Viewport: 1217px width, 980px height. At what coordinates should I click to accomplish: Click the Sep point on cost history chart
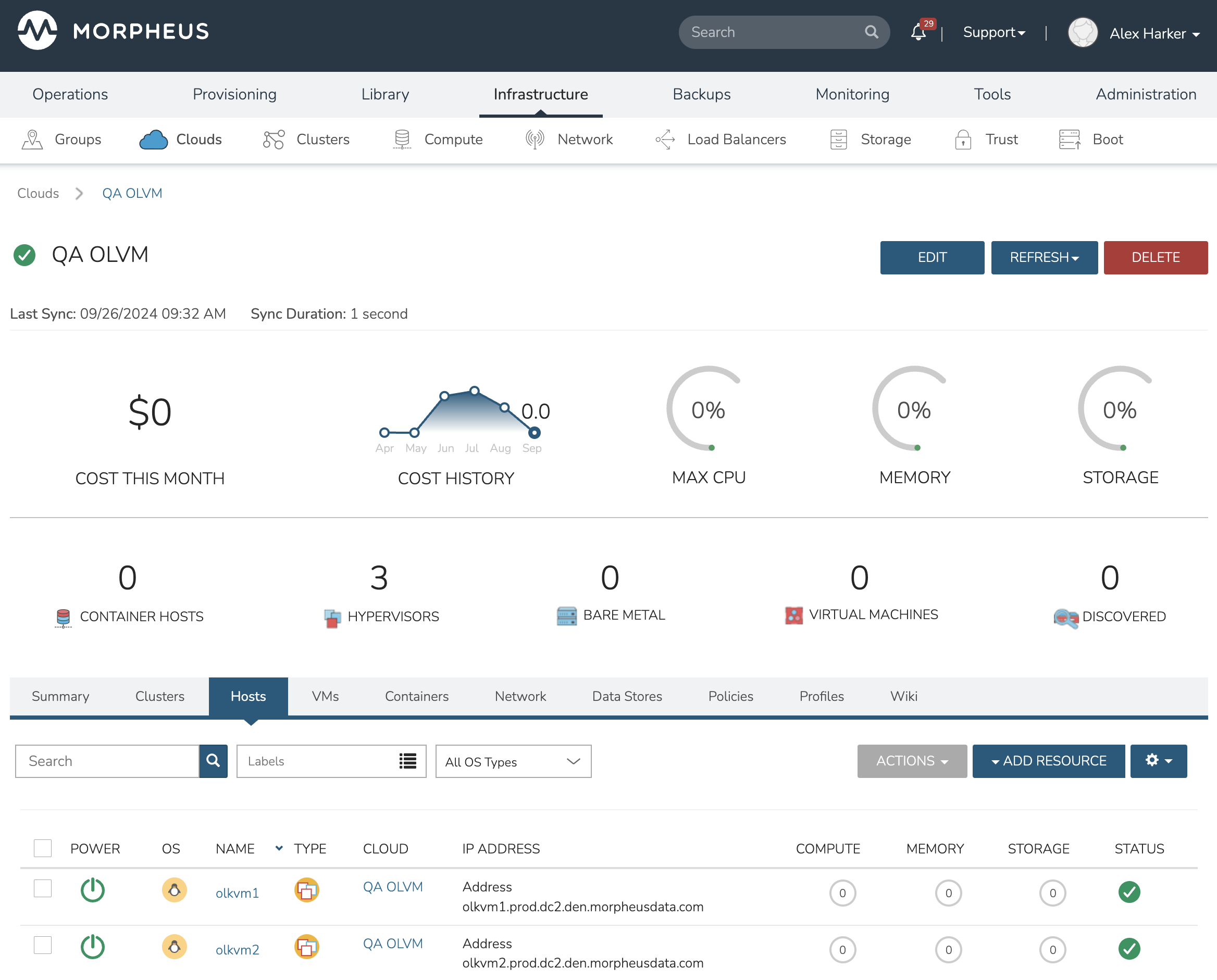pos(534,433)
